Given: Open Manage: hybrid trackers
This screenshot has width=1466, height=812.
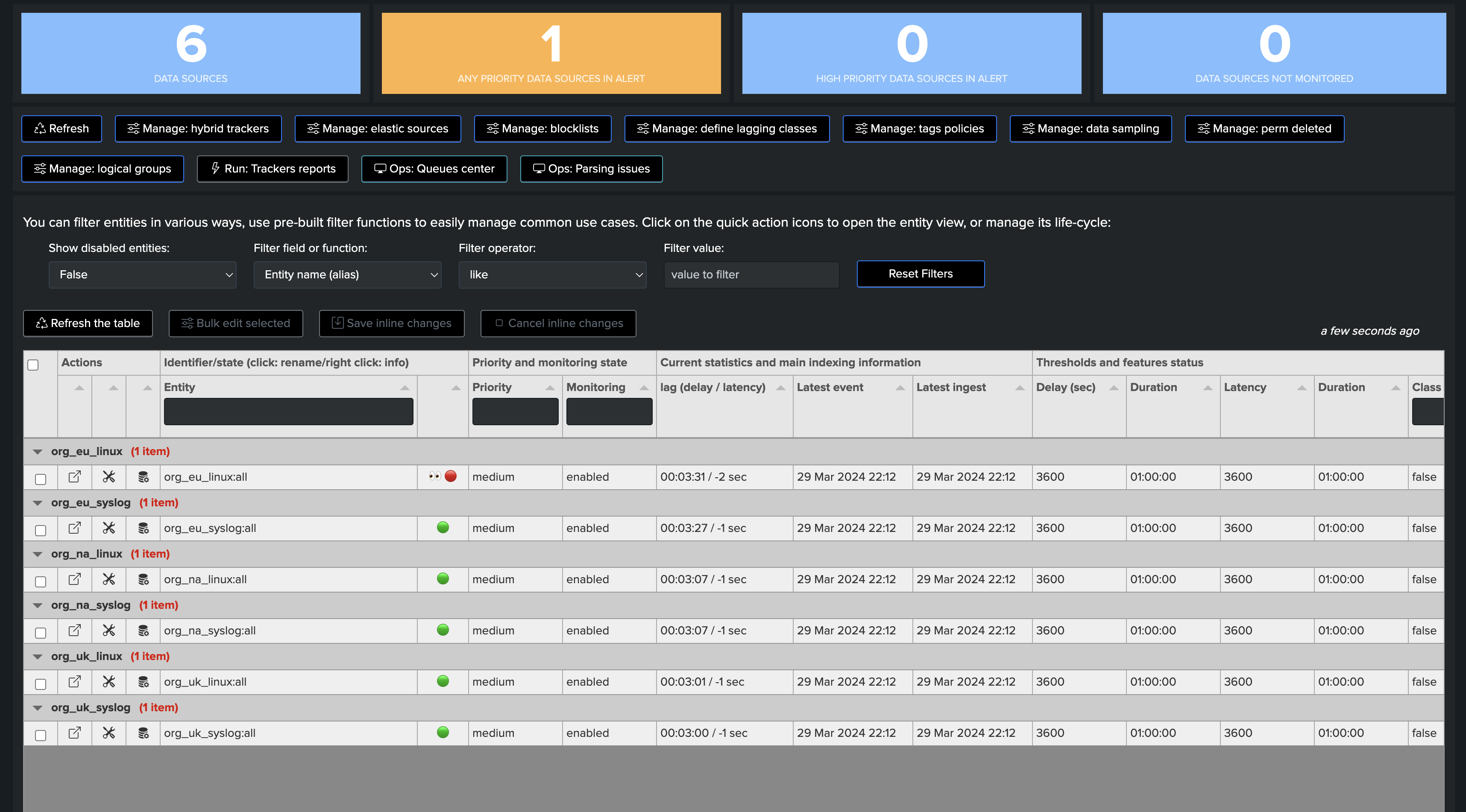Looking at the screenshot, I should (198, 129).
